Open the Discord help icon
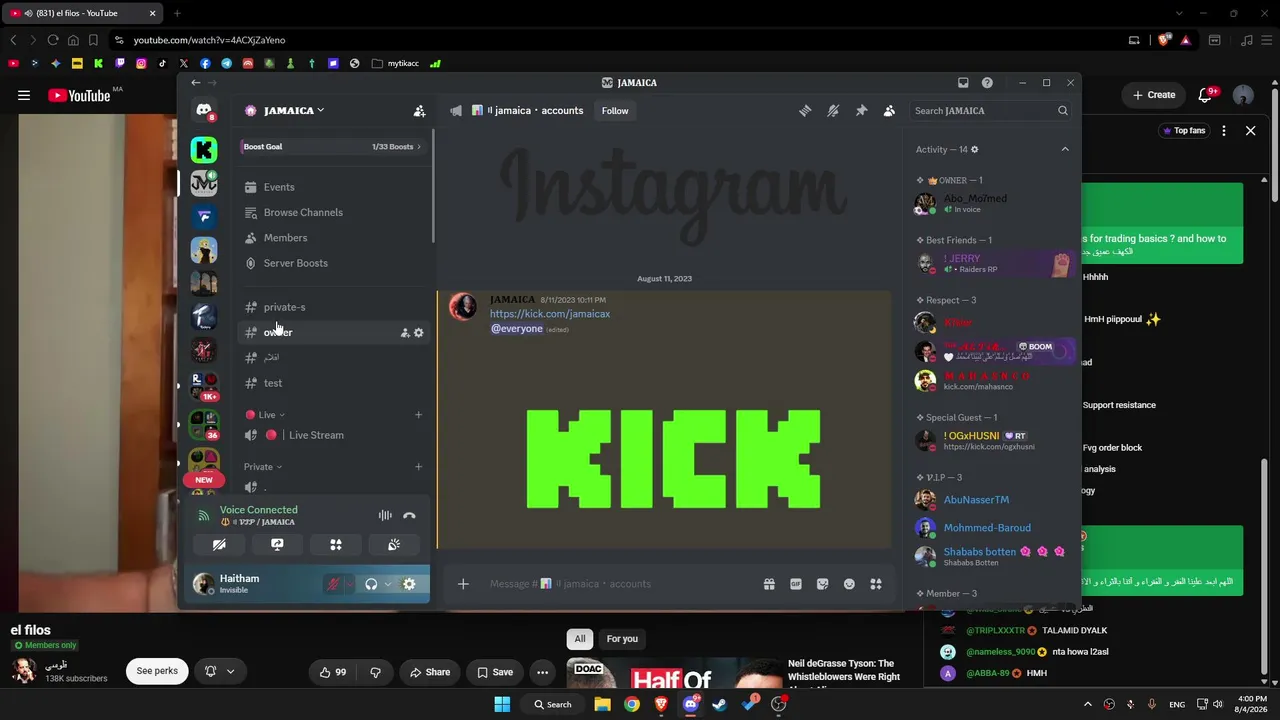This screenshot has width=1280, height=720. (987, 83)
